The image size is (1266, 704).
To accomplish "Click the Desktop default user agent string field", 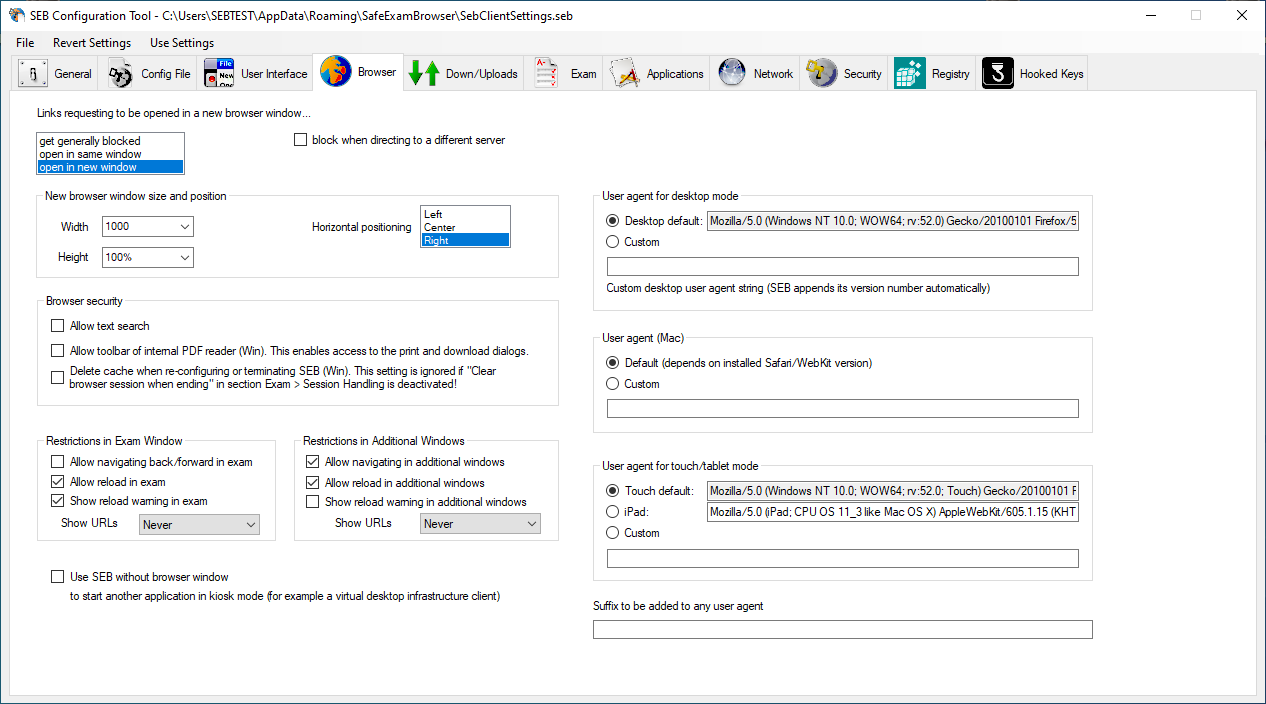I will tap(893, 221).
